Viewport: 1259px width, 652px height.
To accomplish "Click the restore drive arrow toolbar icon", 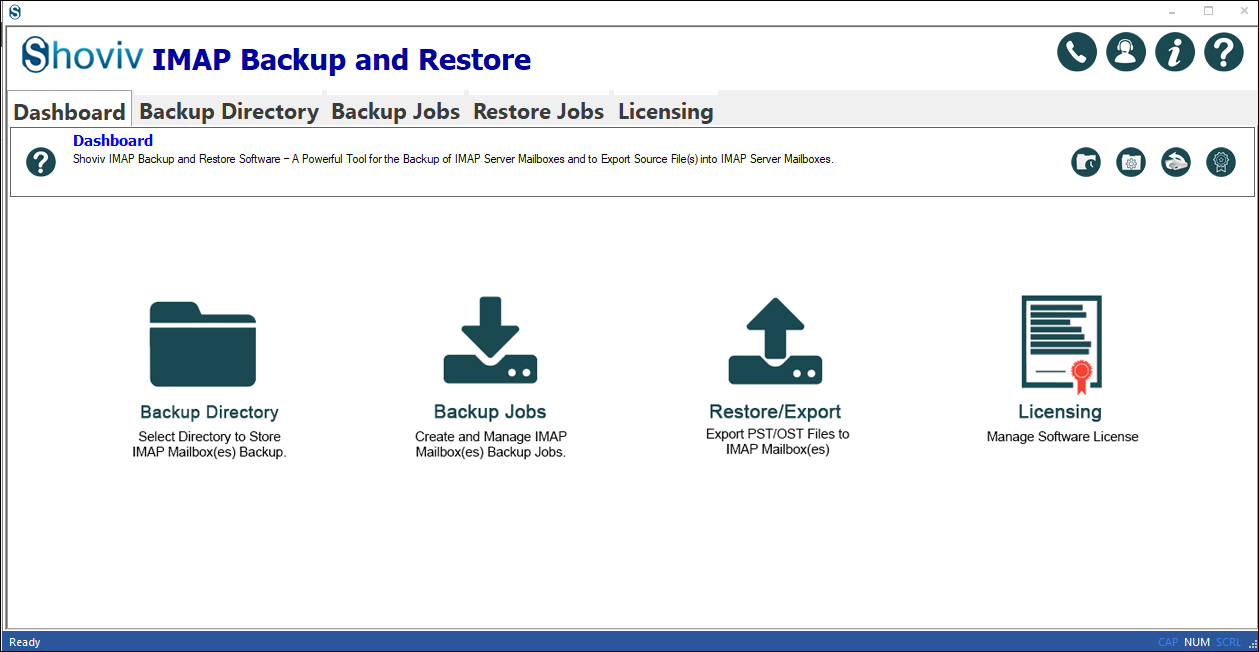I will pos(1176,162).
